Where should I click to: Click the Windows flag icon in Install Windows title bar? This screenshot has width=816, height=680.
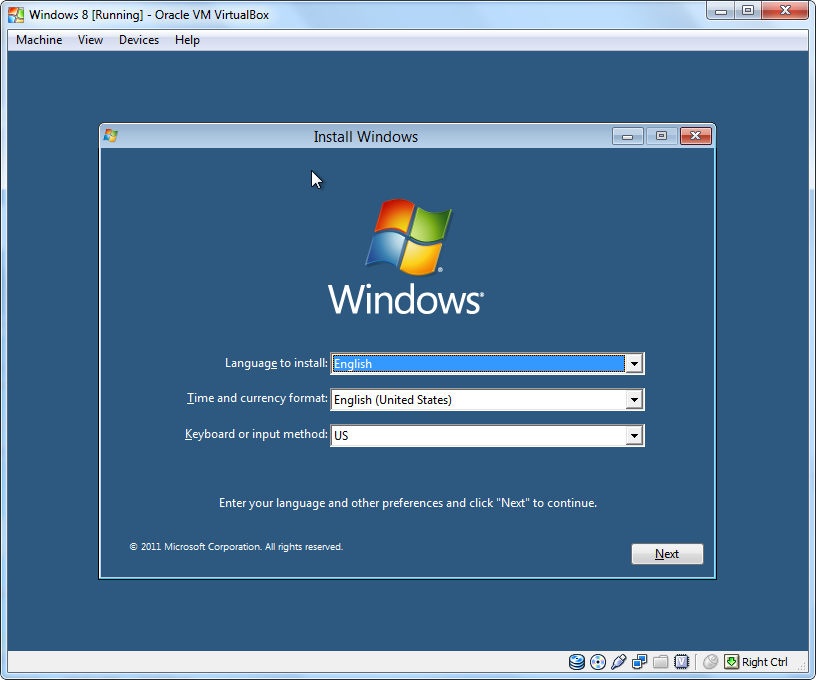pyautogui.click(x=110, y=136)
